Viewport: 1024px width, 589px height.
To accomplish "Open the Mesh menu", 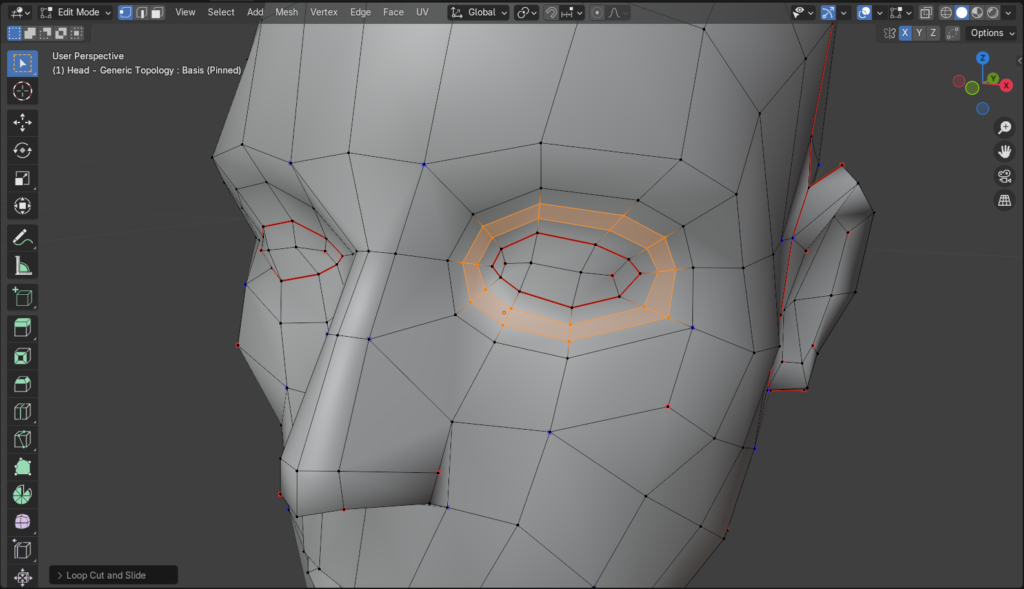I will tap(286, 12).
